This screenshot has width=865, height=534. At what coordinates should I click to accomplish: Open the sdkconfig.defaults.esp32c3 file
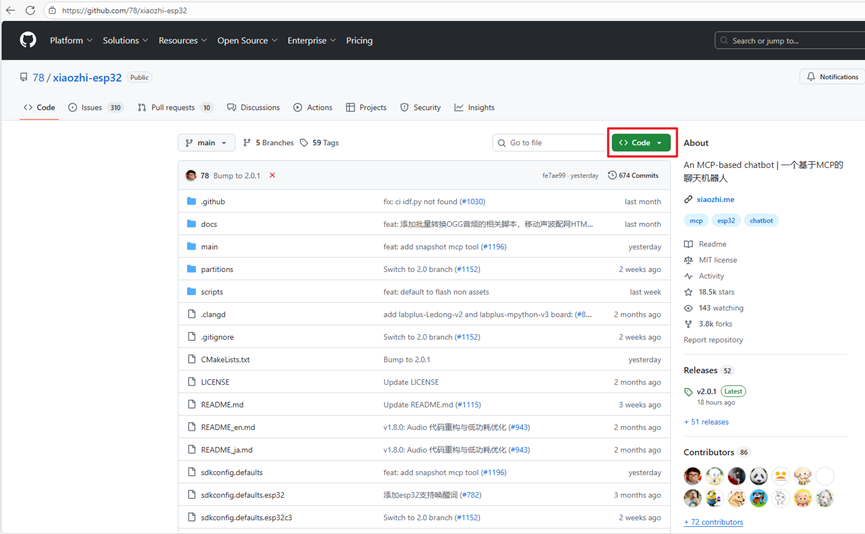(247, 517)
